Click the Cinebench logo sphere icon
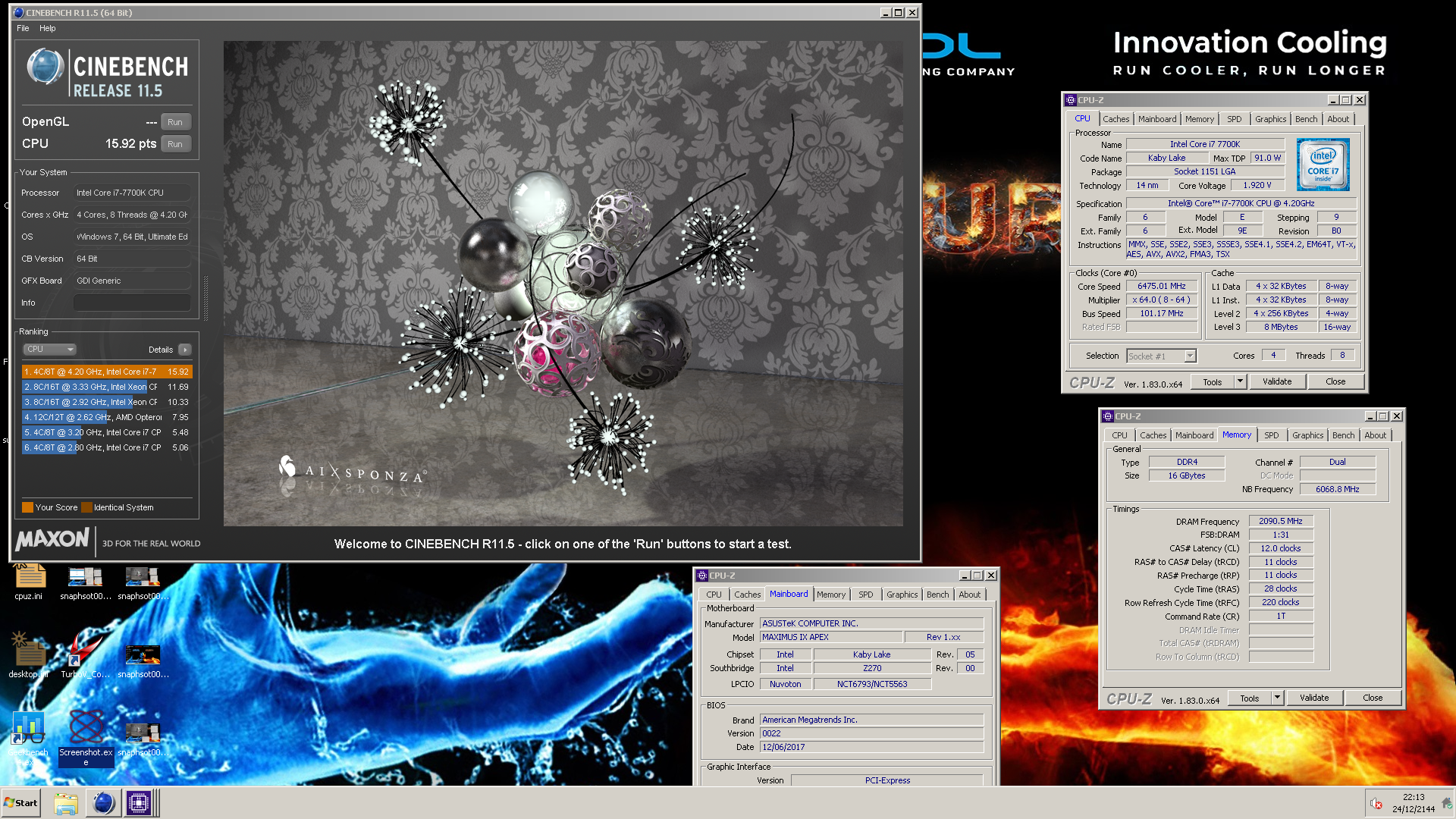Image resolution: width=1456 pixels, height=819 pixels. coord(45,67)
